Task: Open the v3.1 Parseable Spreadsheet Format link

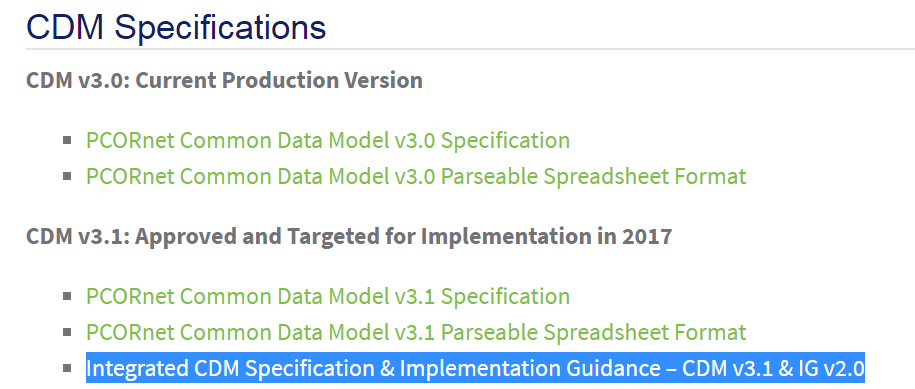Action: (416, 332)
